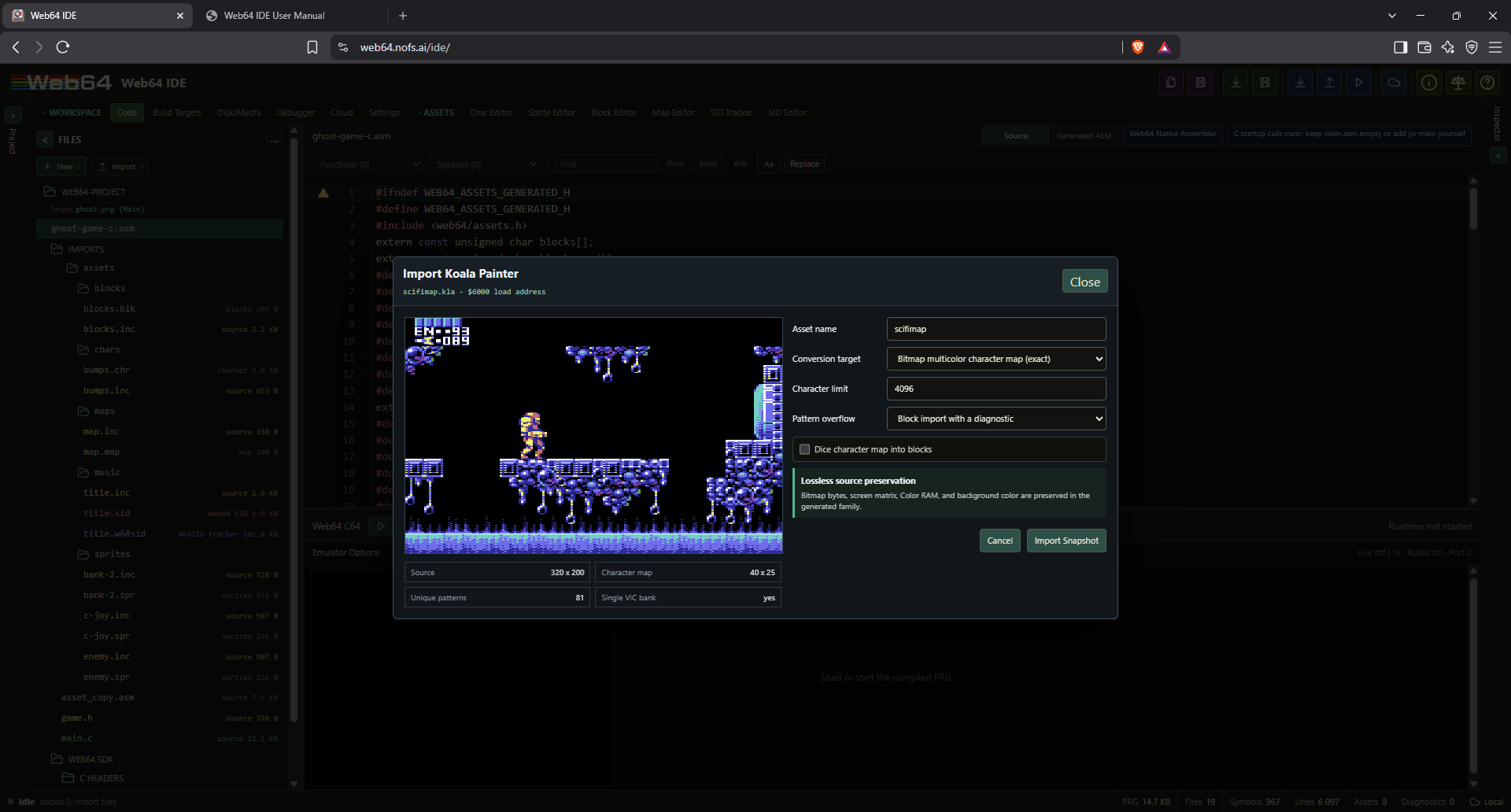Toggle the Aa case-sensitive search option

click(768, 164)
